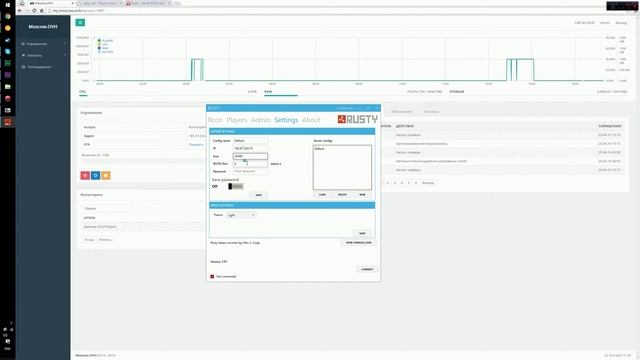The width and height of the screenshot is (640, 360).
Task: Toggle the teal hamburger menu in Moscow.OVH
Action: point(80,22)
